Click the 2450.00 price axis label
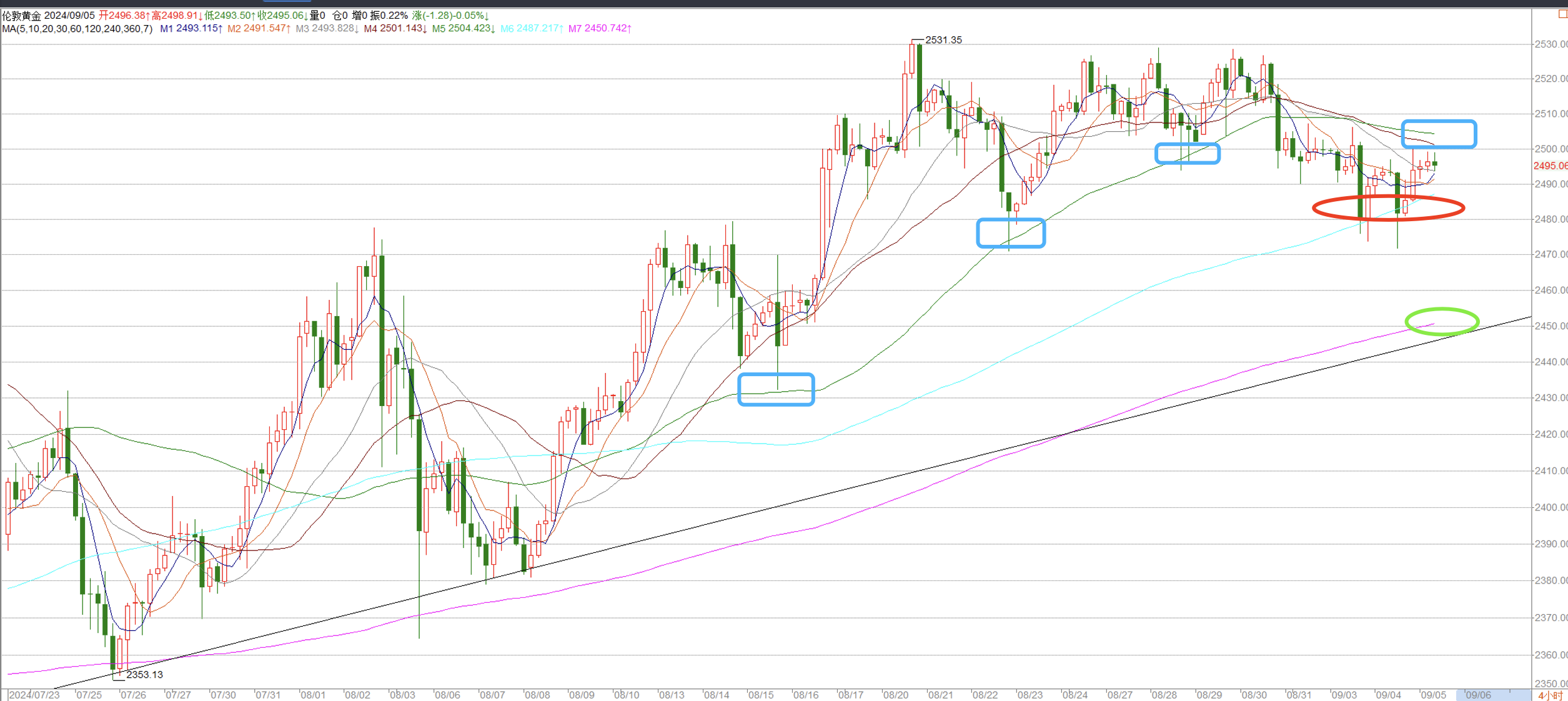 point(1551,326)
